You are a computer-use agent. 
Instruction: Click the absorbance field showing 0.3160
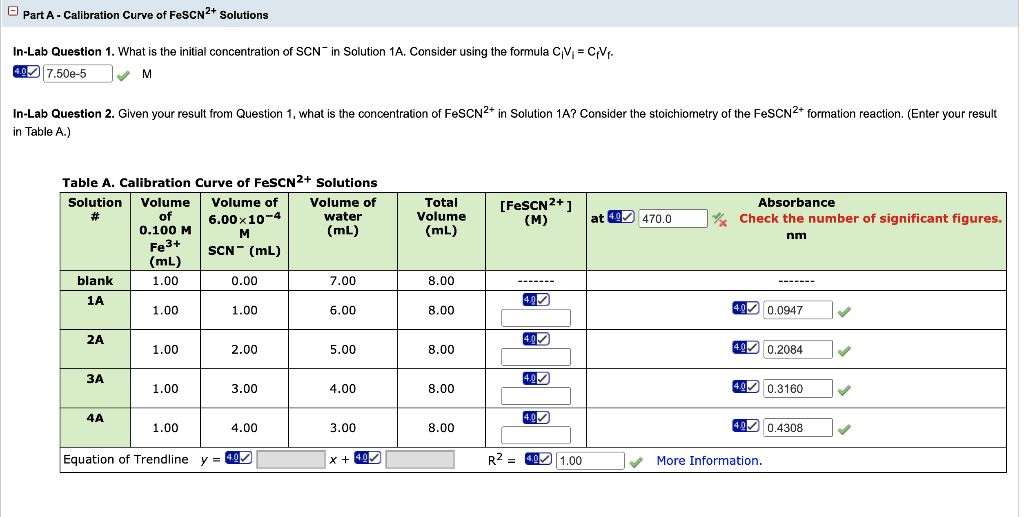click(797, 388)
